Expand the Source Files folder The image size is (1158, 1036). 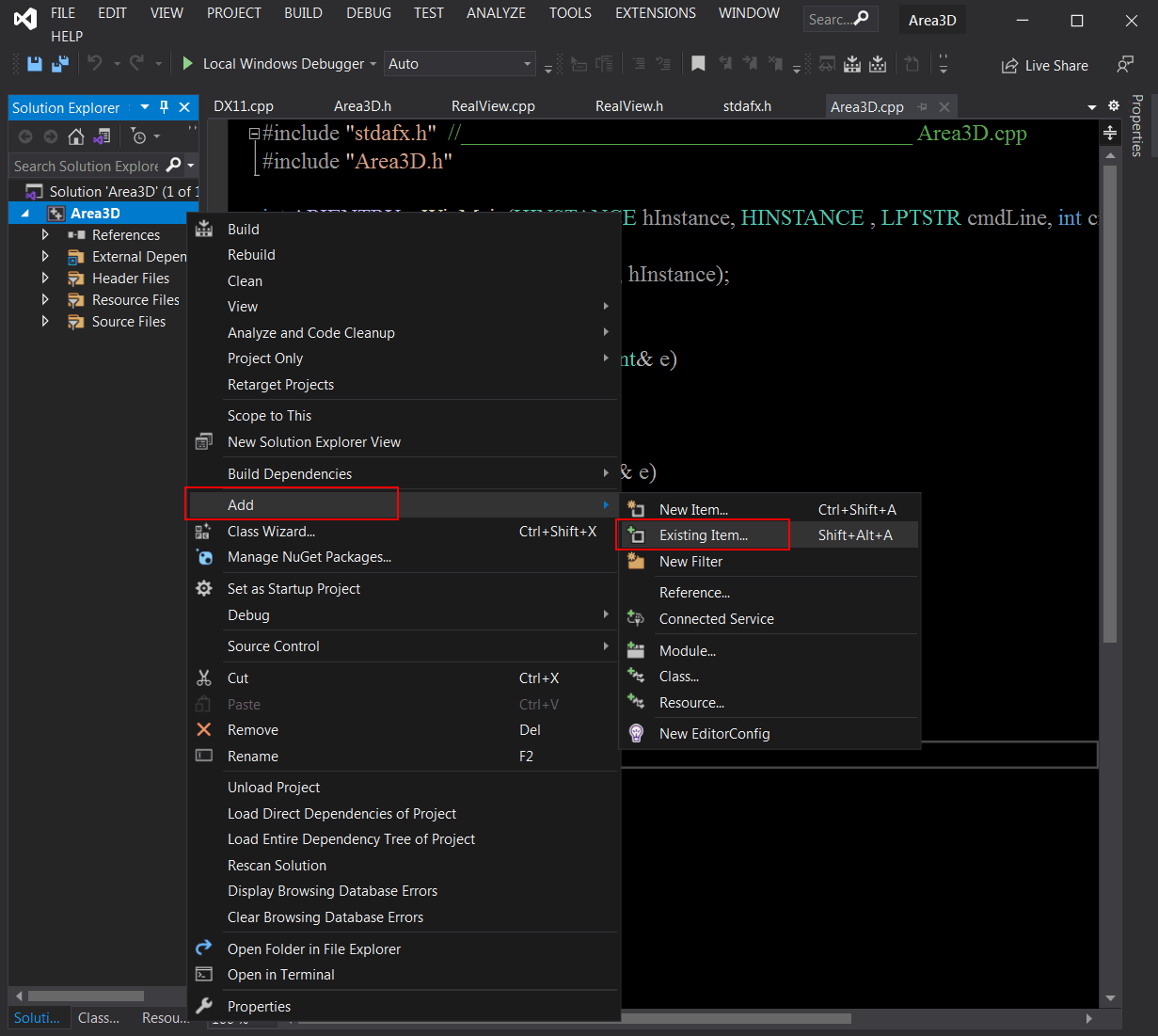45,321
